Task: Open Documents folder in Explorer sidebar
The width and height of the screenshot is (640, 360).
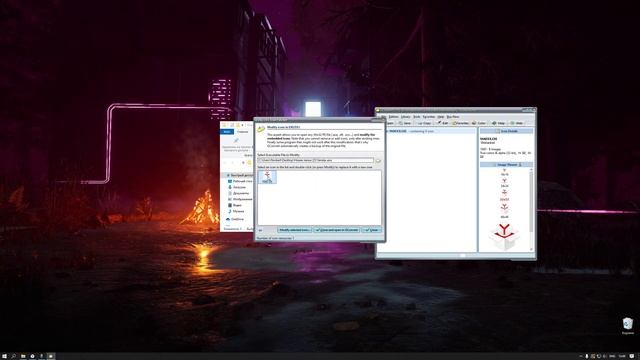Action: coord(238,193)
